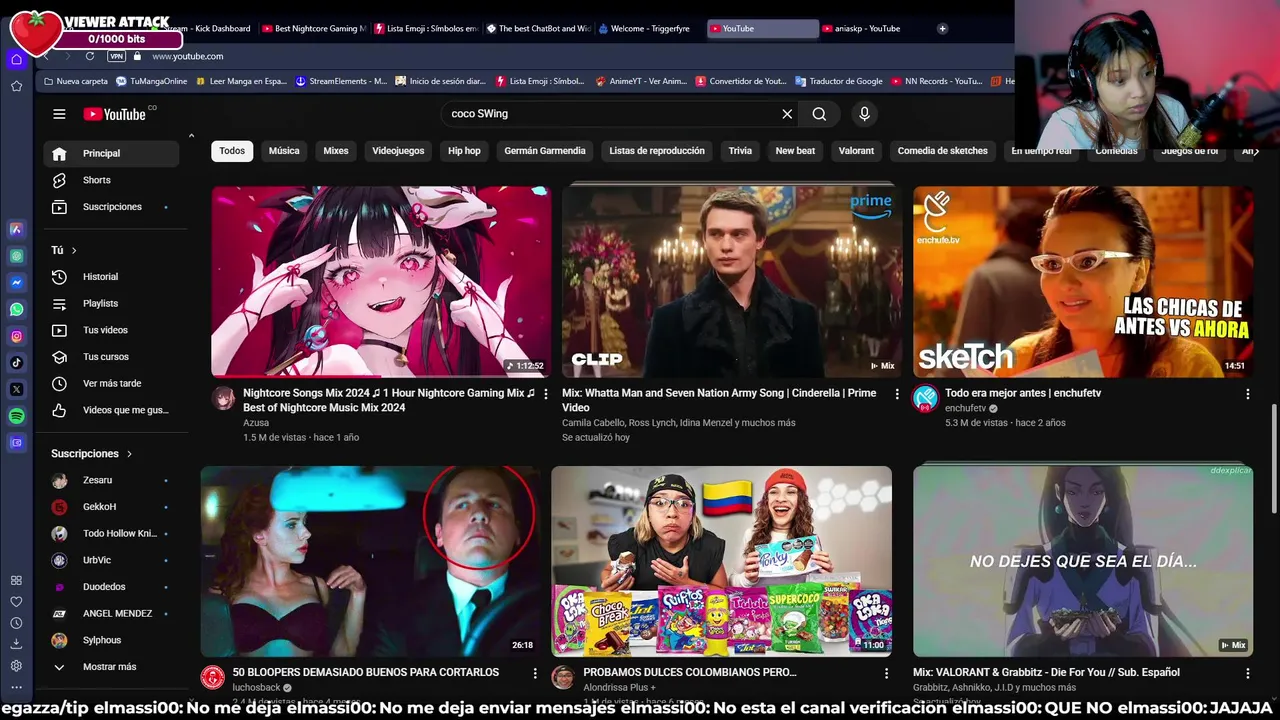Image resolution: width=1280 pixels, height=720 pixels.
Task: Select the Música filter chip
Action: coord(284,151)
